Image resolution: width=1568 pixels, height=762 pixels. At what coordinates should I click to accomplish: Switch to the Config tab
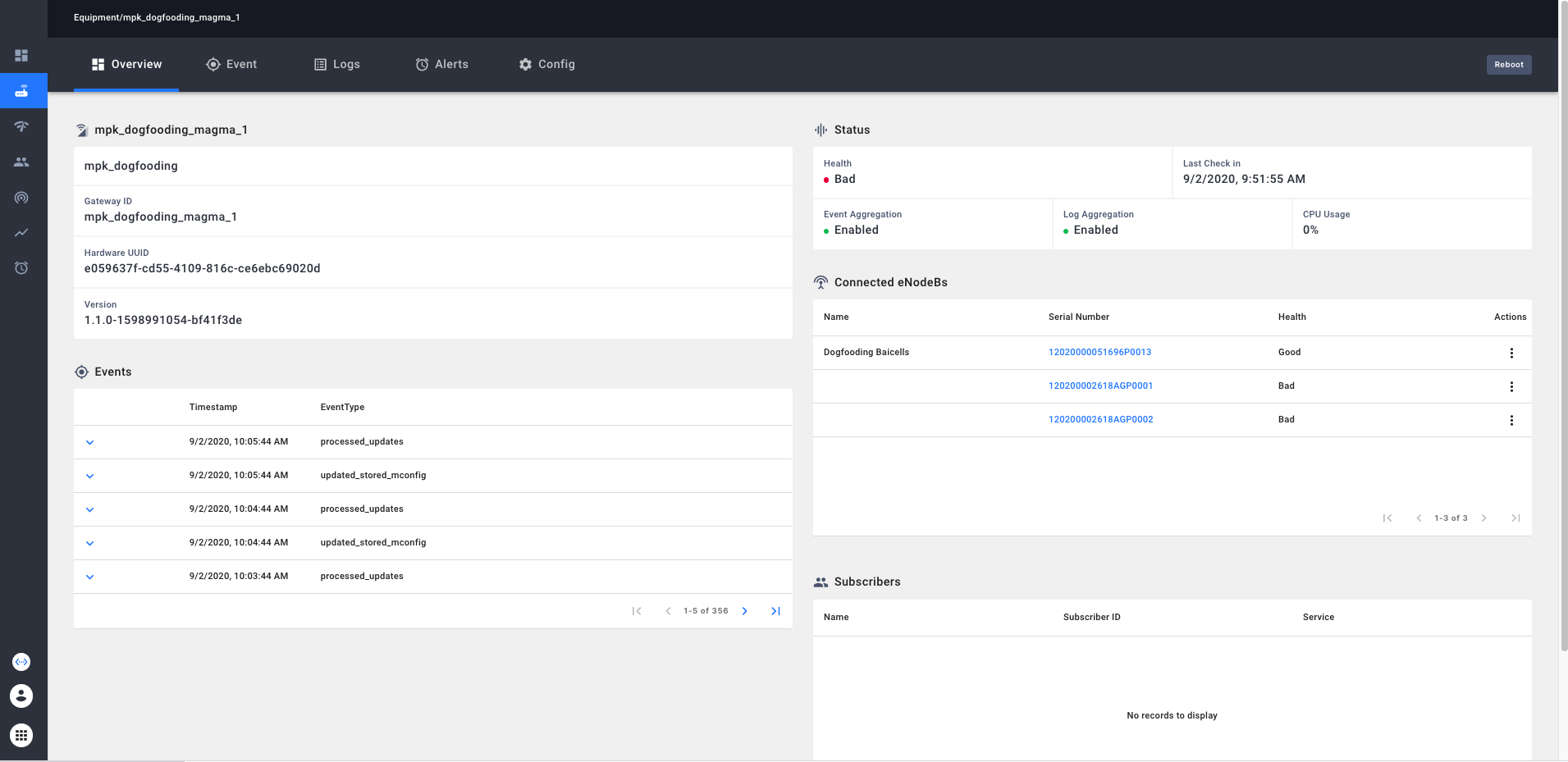click(546, 65)
